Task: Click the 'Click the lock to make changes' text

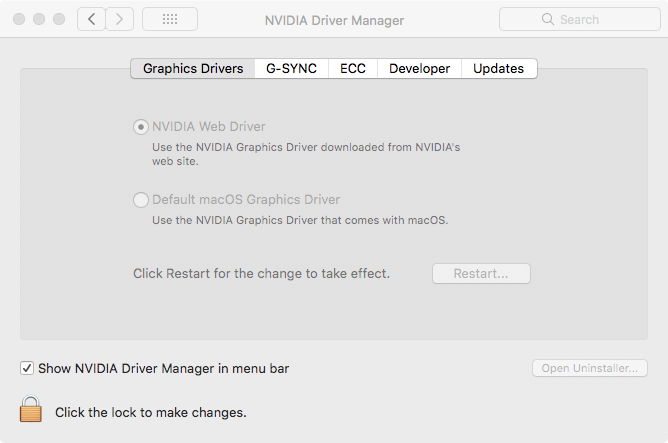Action: click(151, 411)
